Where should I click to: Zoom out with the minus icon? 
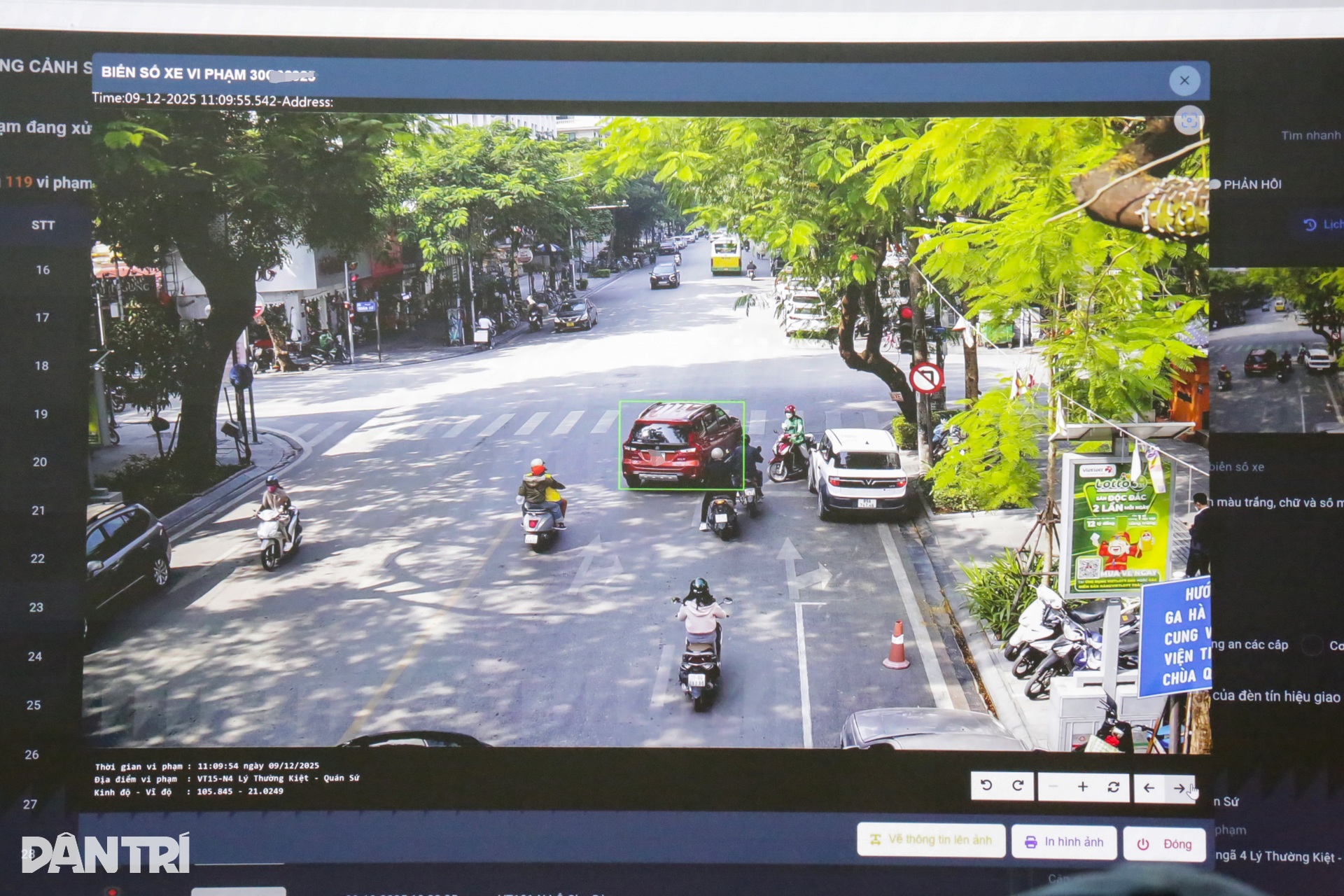point(1053,785)
